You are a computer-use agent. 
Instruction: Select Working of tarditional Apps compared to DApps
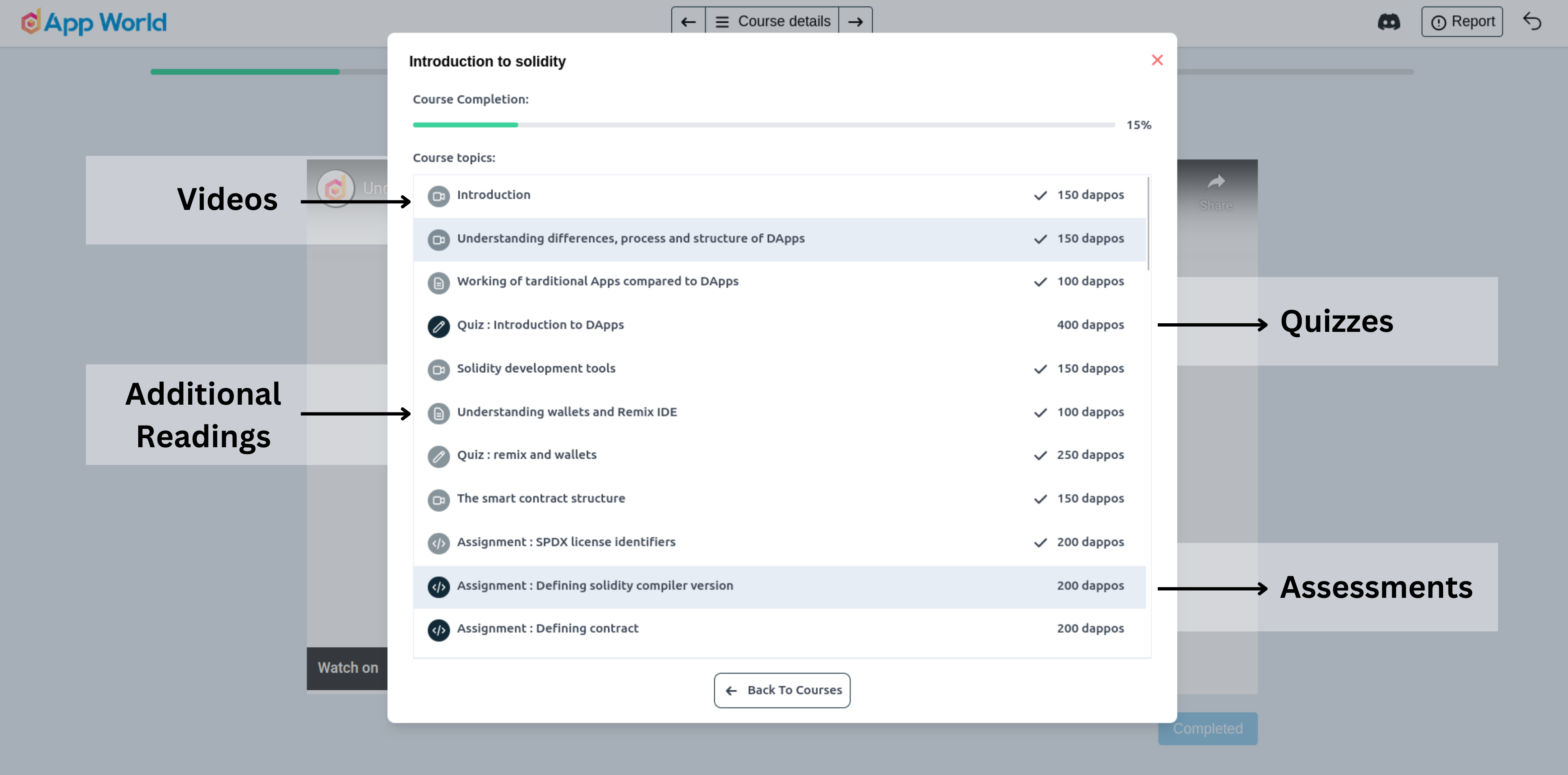[779, 282]
